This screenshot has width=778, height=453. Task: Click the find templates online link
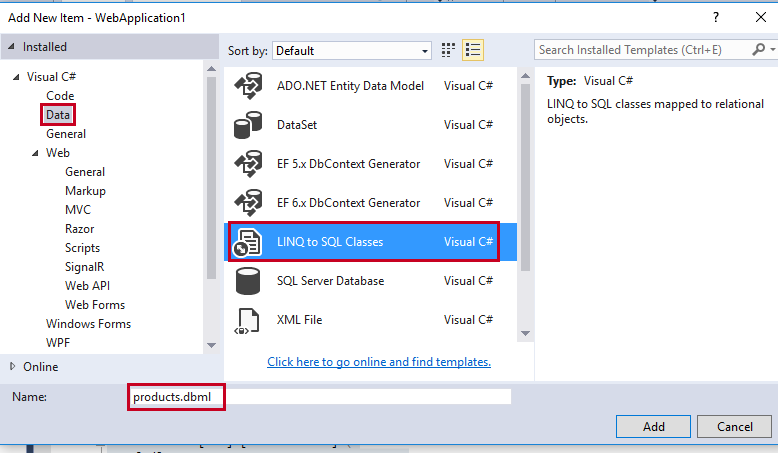tap(379, 362)
